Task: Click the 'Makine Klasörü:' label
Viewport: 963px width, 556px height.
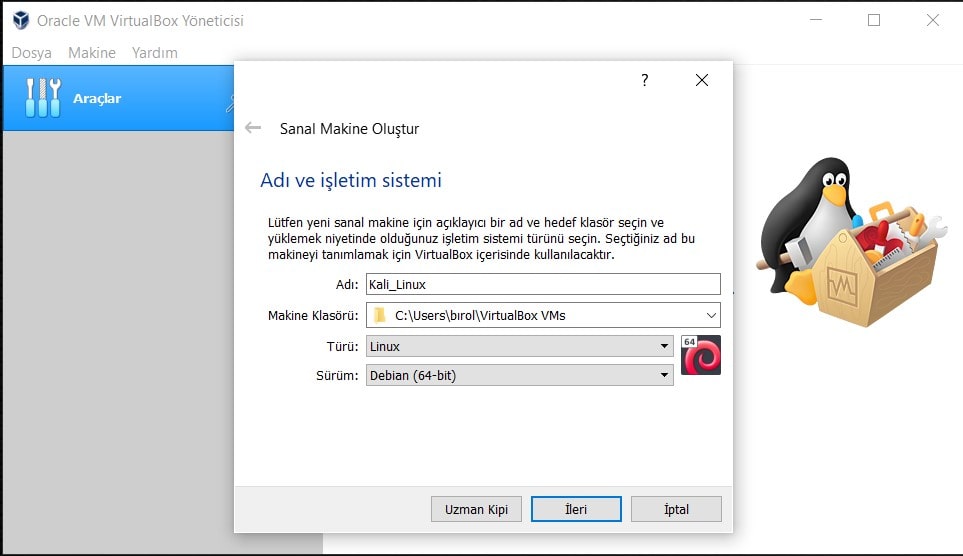Action: (x=313, y=315)
